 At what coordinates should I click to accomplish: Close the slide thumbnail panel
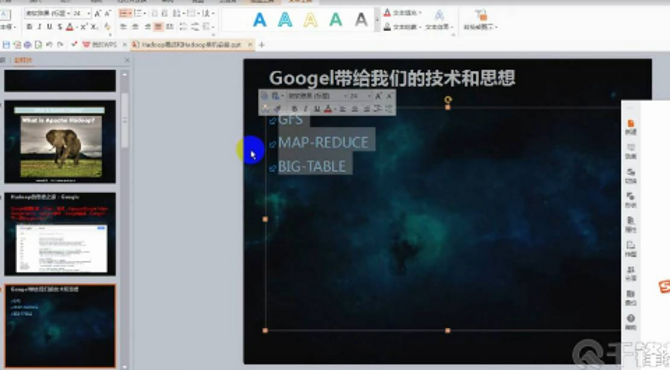pos(127,60)
